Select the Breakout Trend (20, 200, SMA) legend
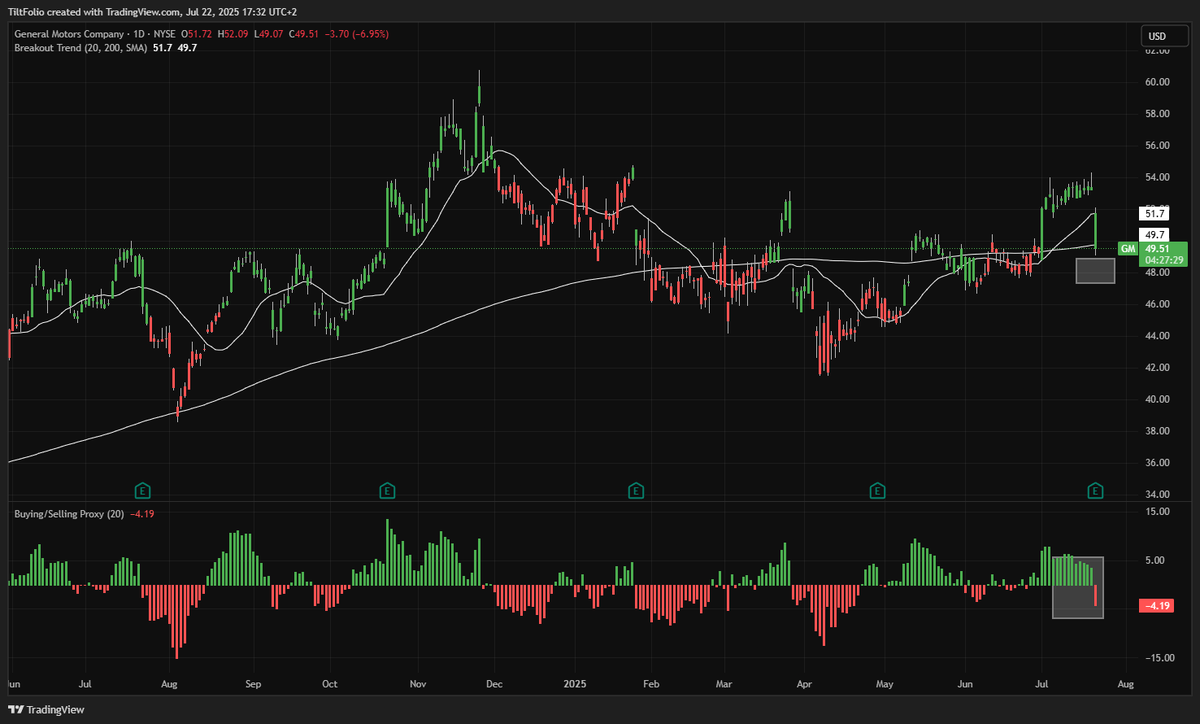This screenshot has height=724, width=1200. pos(79,47)
